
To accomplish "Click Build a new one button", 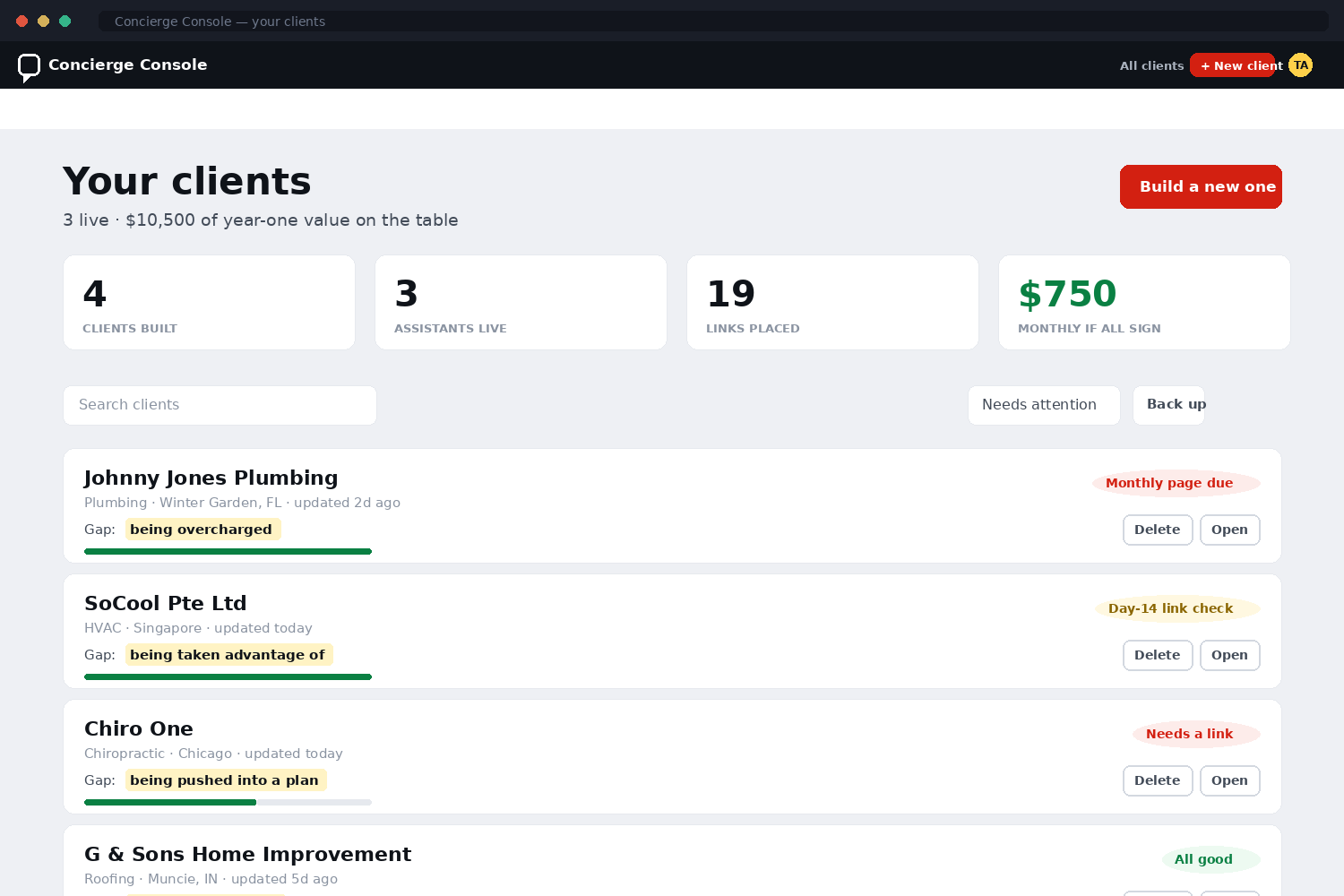I will pyautogui.click(x=1201, y=186).
